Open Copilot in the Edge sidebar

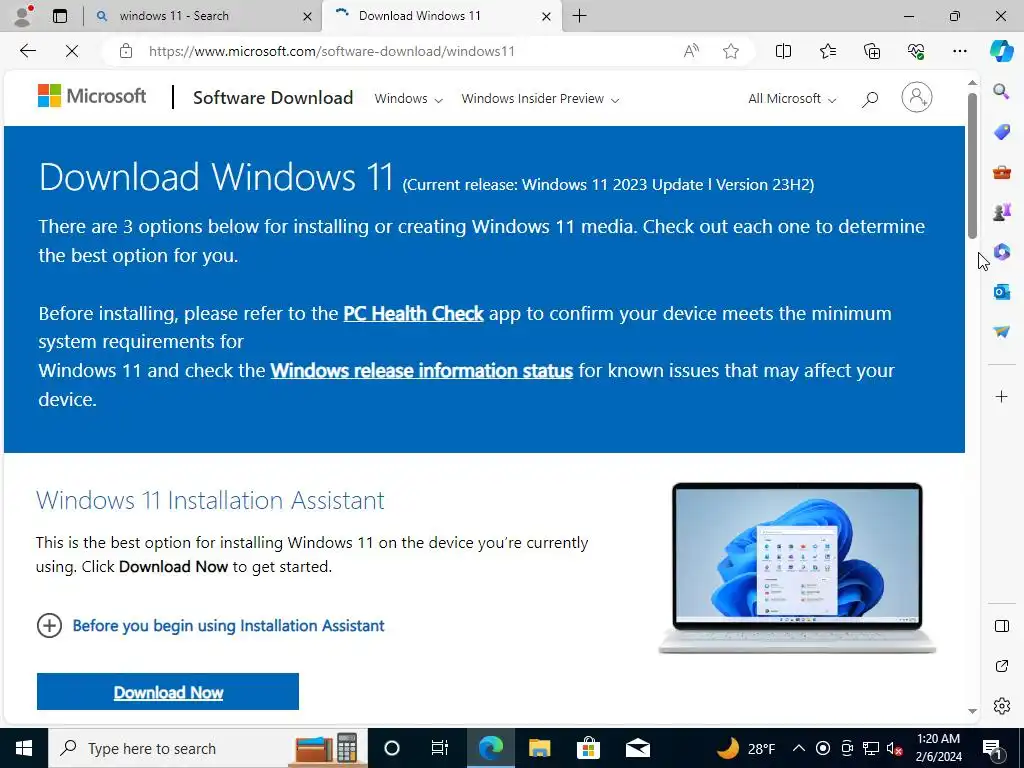(1001, 51)
